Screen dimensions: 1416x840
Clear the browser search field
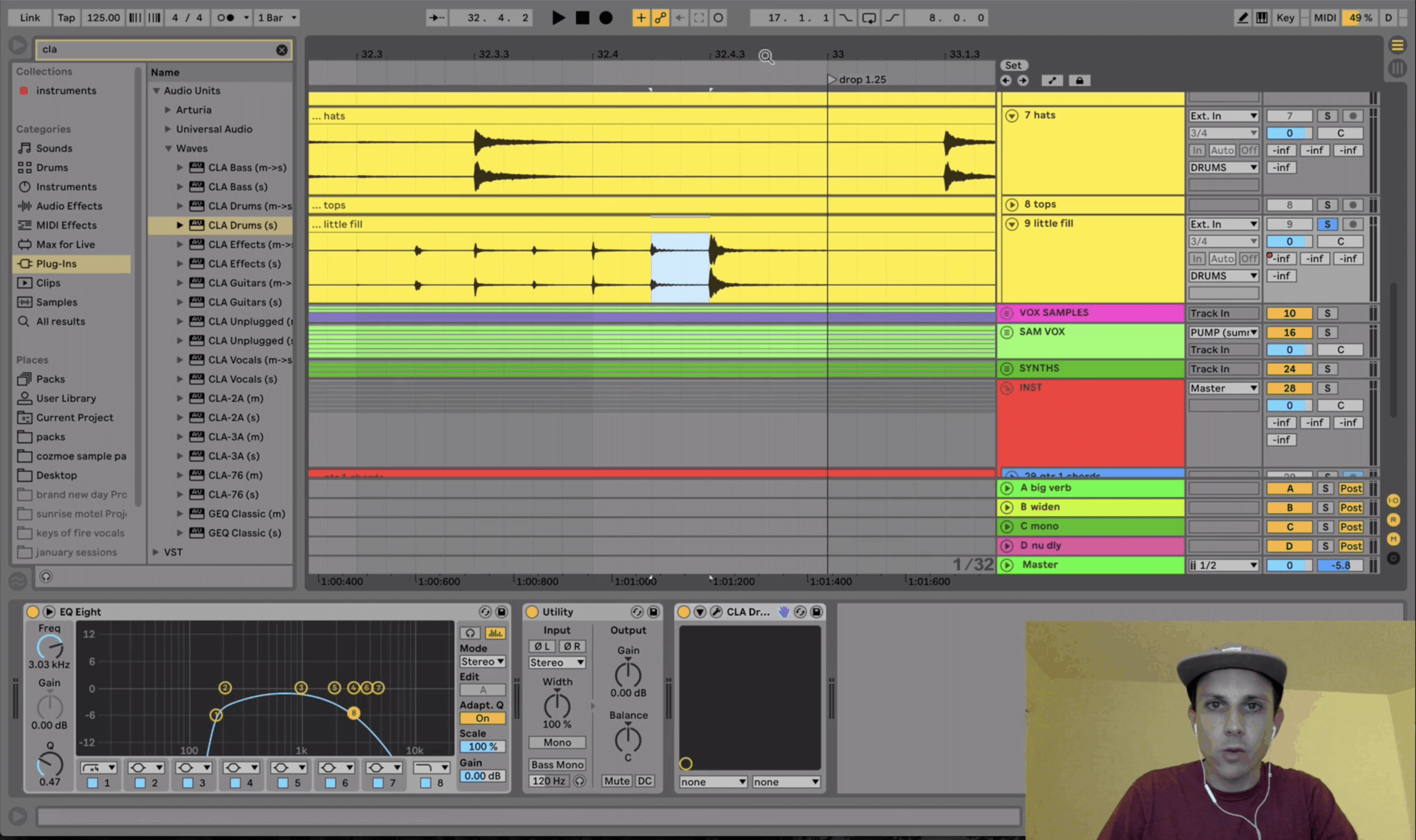(x=282, y=50)
